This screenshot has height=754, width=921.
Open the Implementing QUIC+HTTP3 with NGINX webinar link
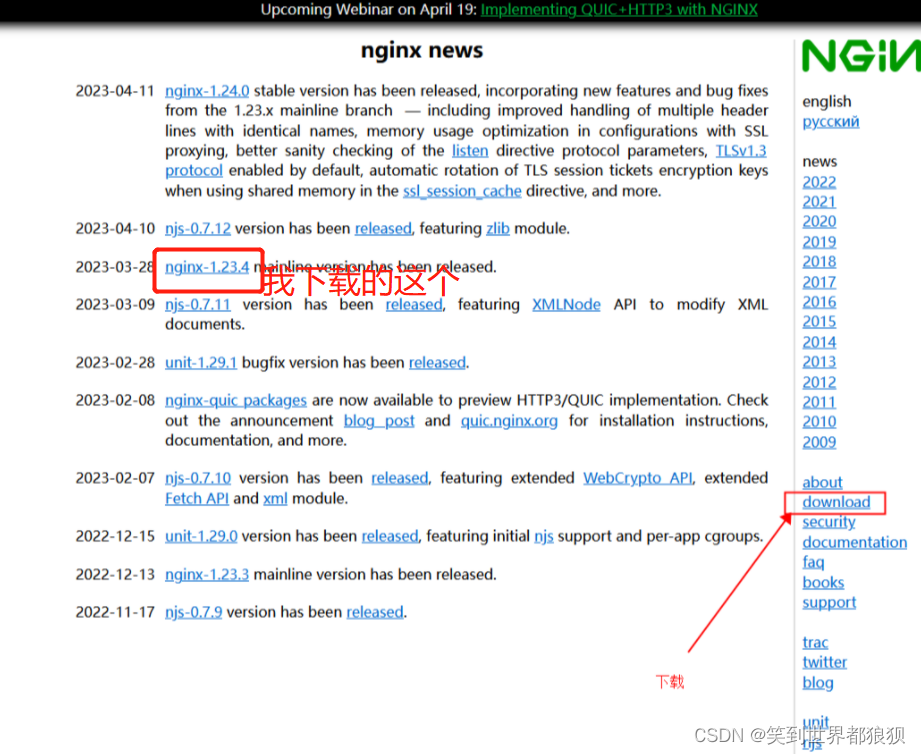click(x=619, y=9)
